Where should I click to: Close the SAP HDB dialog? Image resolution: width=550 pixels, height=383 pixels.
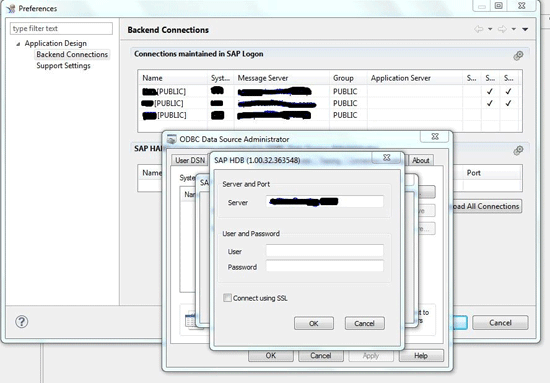(x=387, y=157)
